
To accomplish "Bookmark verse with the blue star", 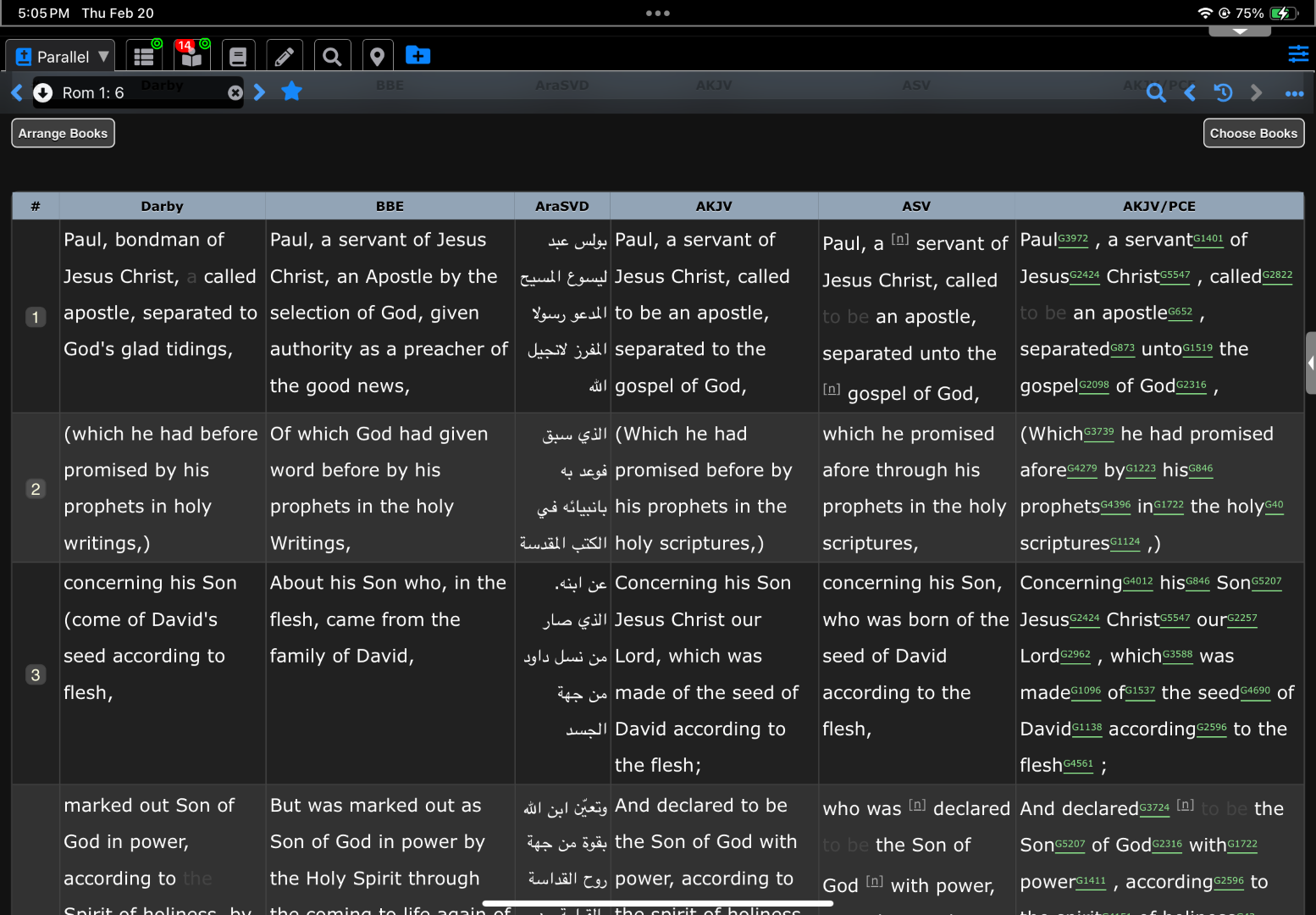I will point(291,91).
